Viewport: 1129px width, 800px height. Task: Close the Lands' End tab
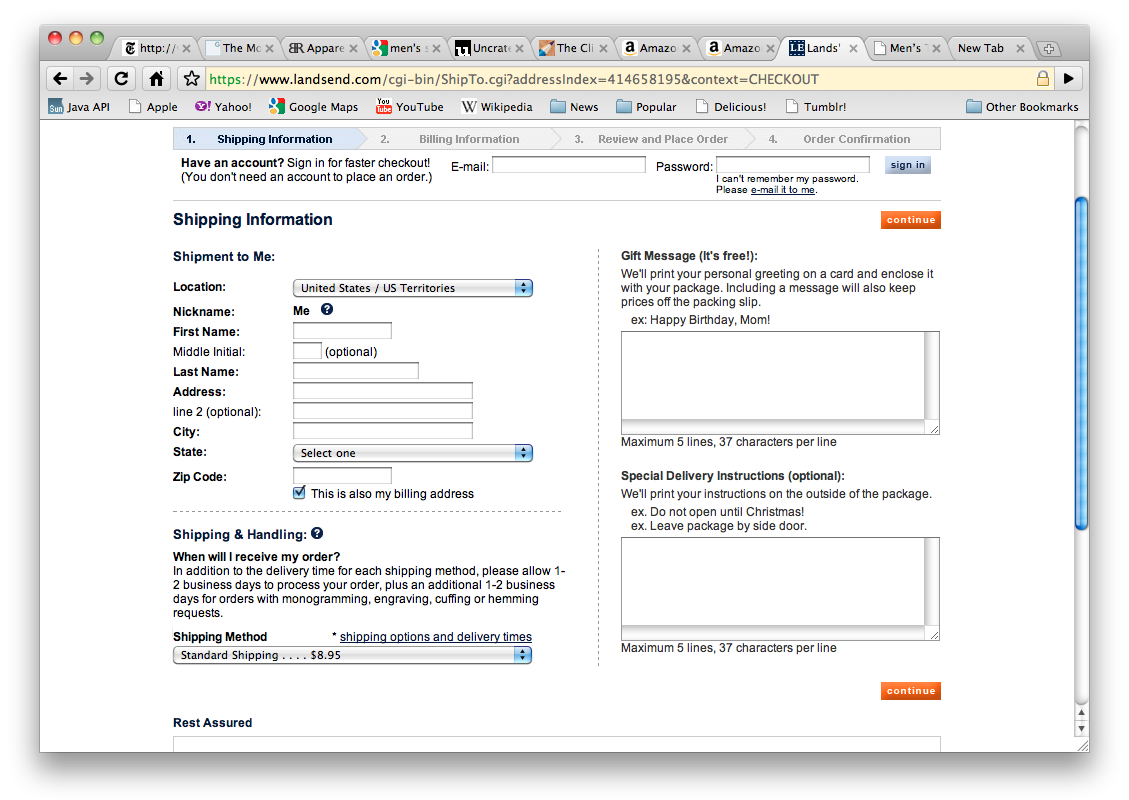coord(853,48)
